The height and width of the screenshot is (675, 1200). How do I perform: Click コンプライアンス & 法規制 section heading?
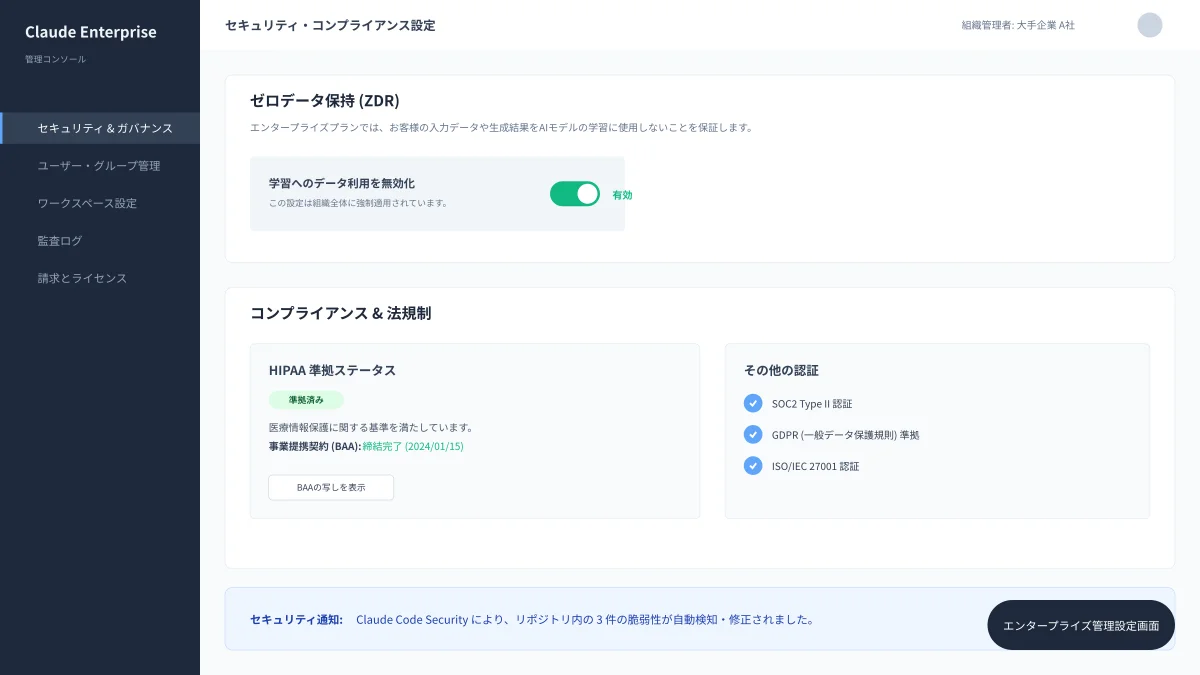point(340,313)
